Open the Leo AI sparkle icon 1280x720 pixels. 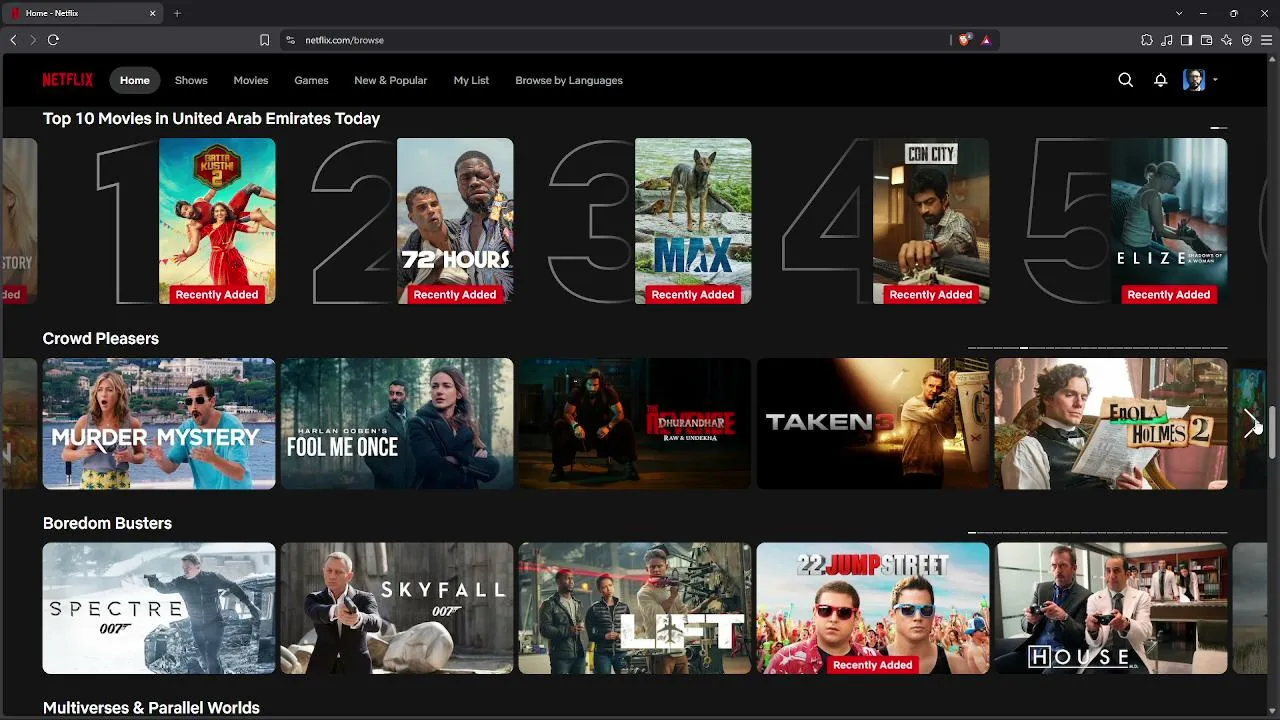[1227, 40]
